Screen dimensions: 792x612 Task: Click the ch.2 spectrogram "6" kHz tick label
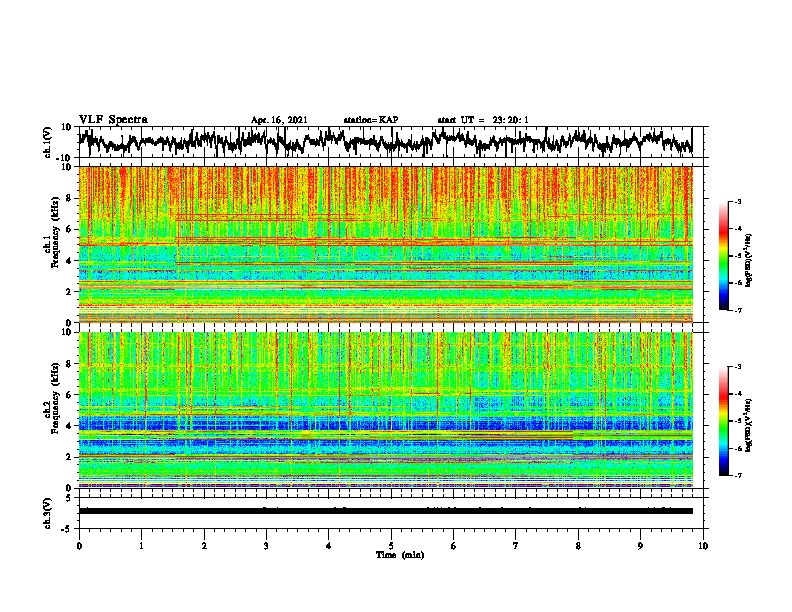pyautogui.click(x=69, y=395)
